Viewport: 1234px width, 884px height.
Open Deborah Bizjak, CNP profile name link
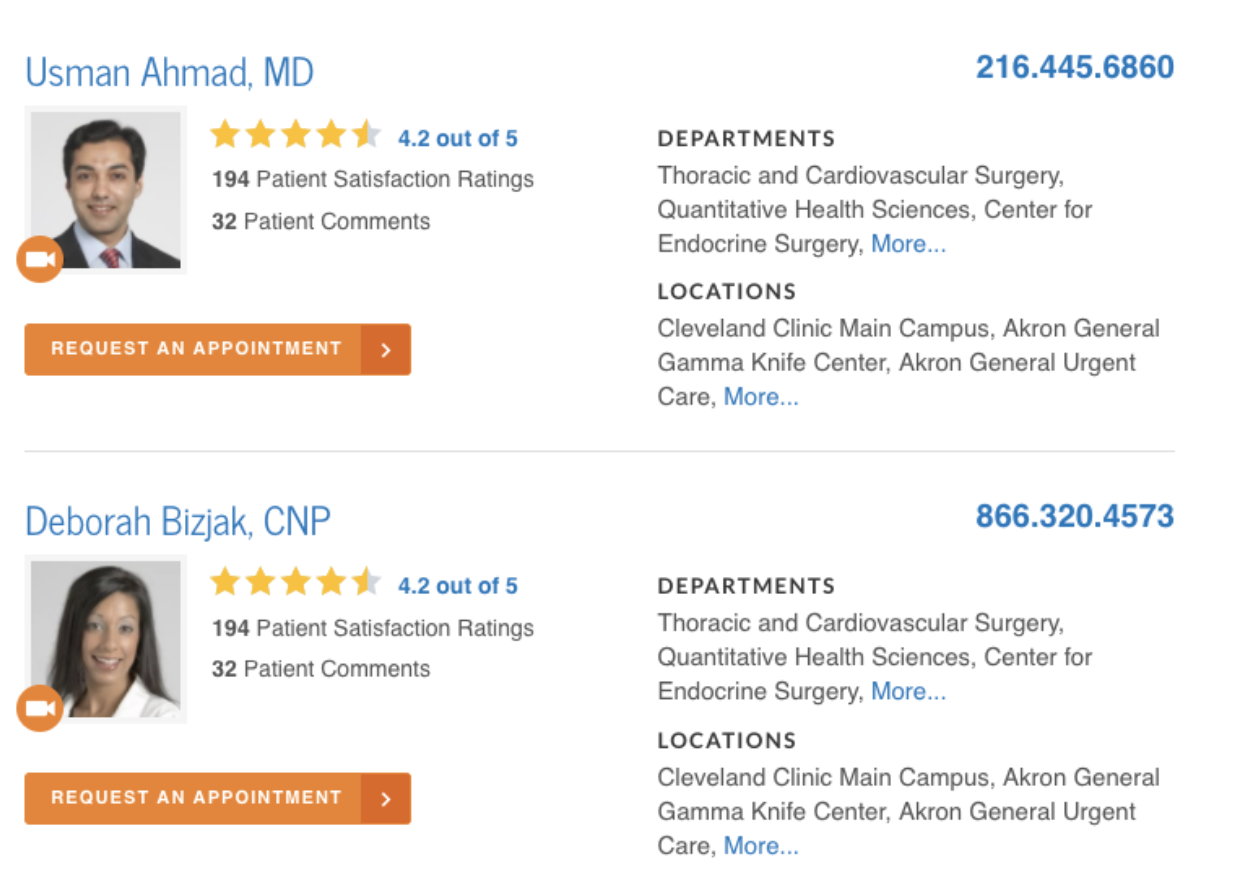pos(177,522)
